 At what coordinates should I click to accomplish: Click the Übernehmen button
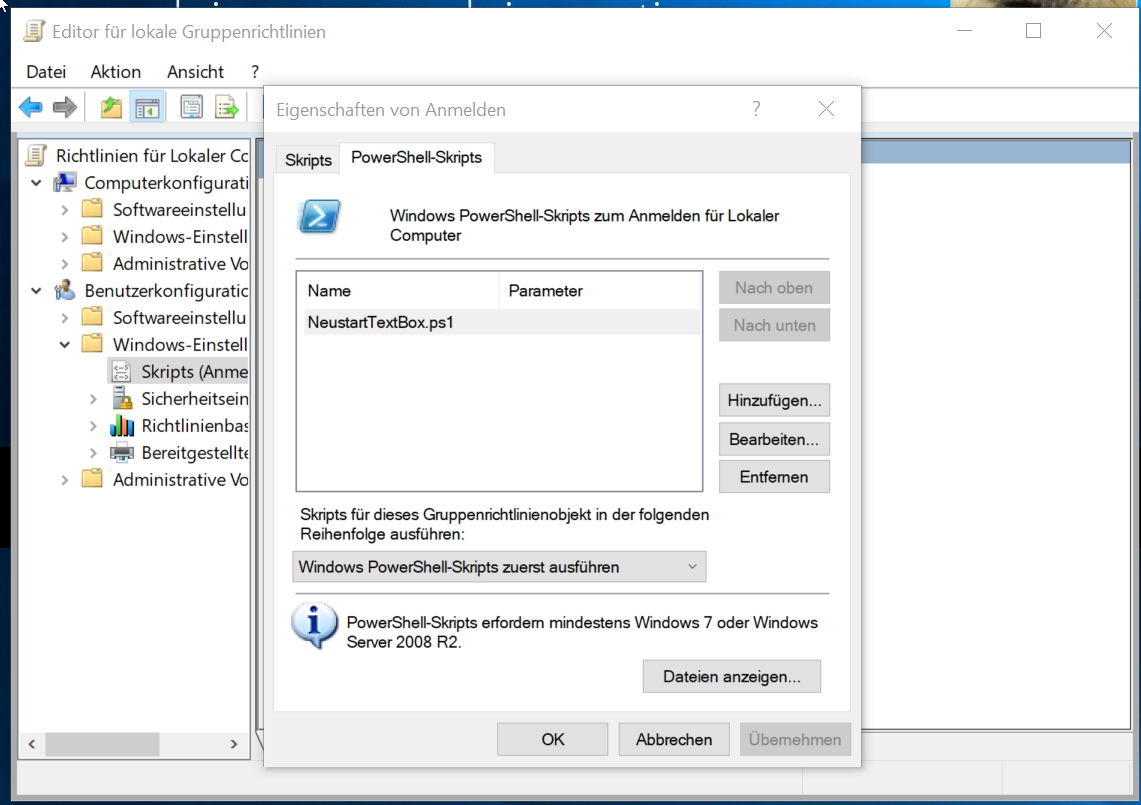pos(795,739)
